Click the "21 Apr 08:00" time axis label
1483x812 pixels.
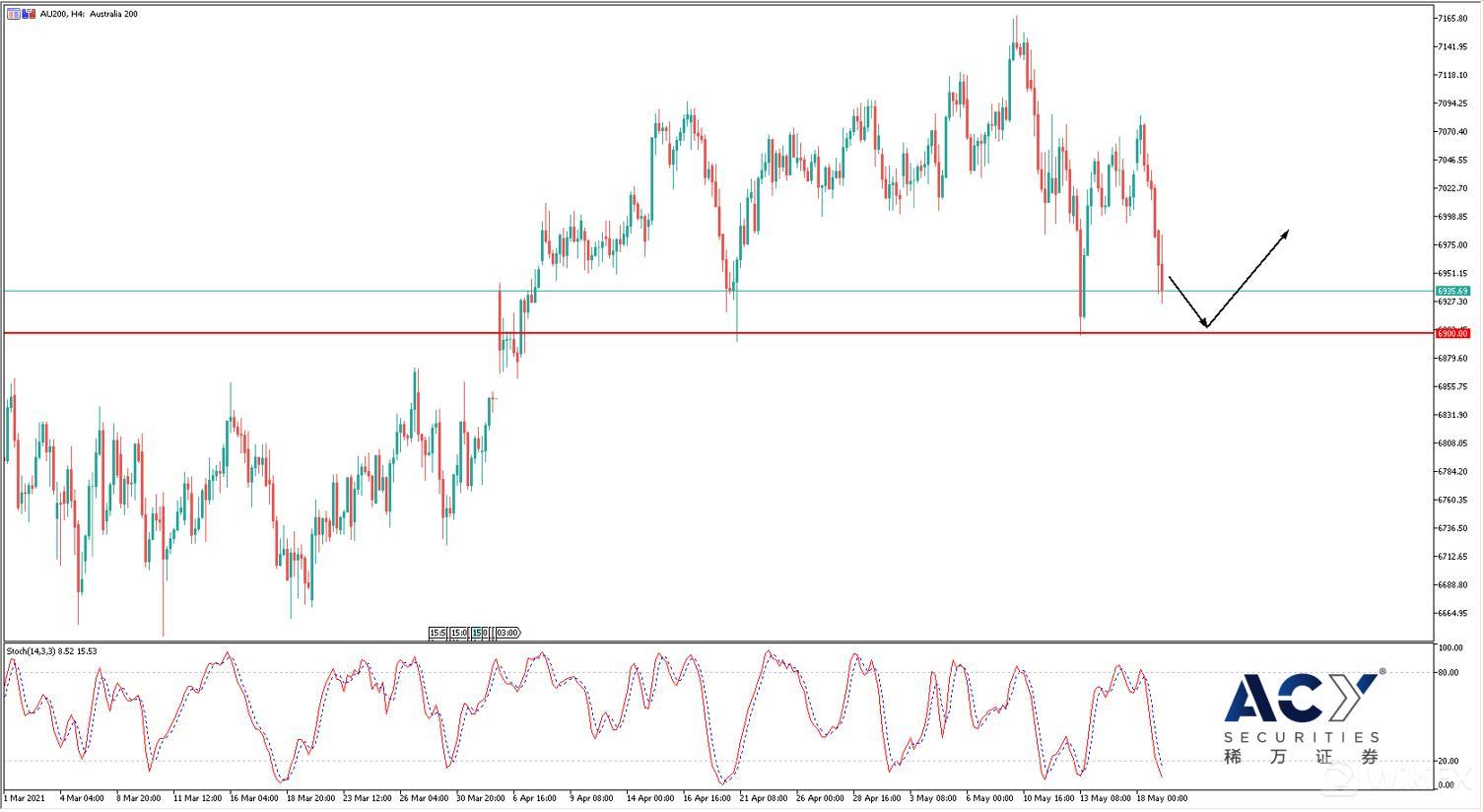coord(765,798)
